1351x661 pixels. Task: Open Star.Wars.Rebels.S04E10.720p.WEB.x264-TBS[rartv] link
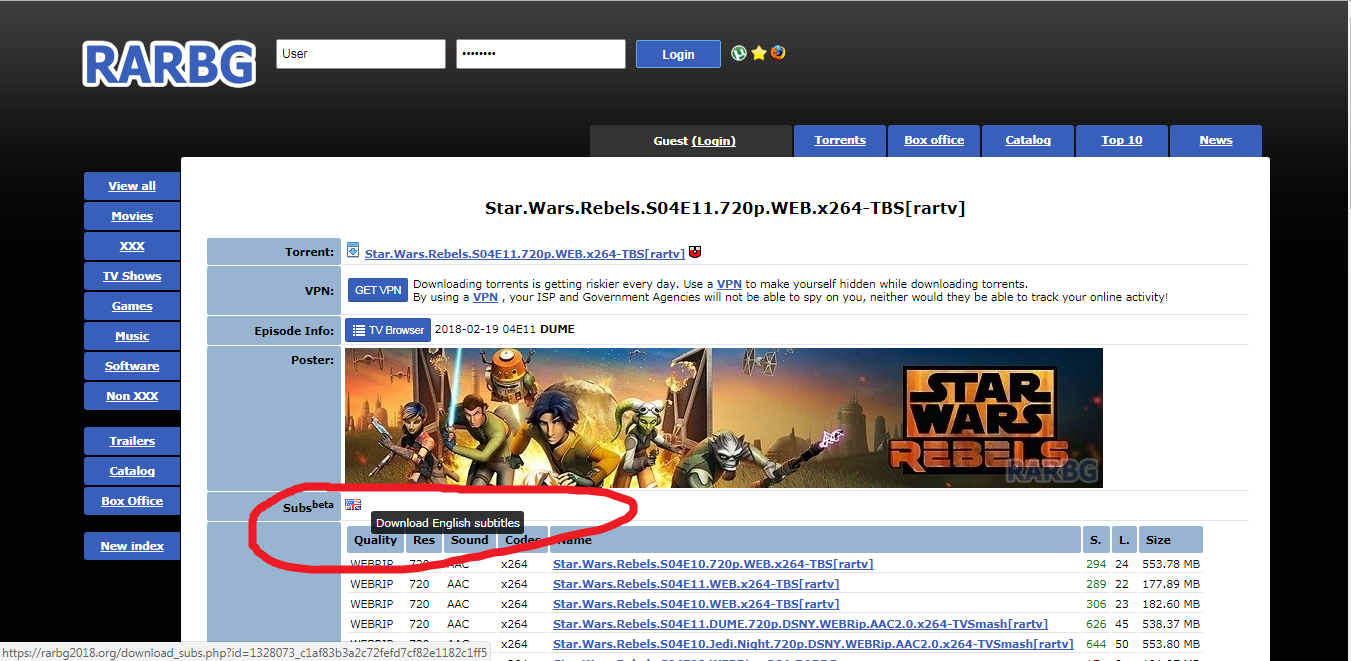click(713, 564)
